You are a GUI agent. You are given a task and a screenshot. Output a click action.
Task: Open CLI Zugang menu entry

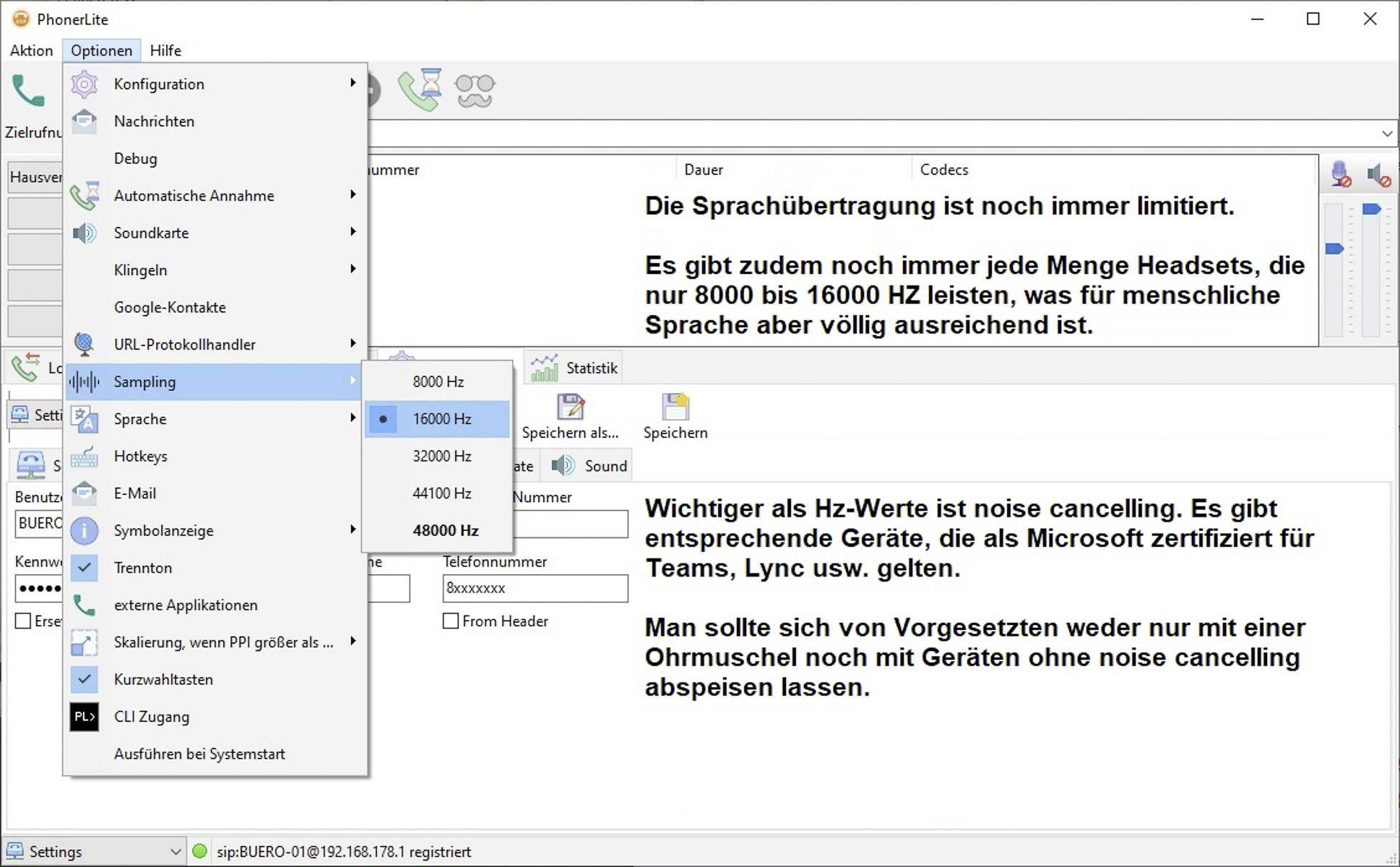pos(152,717)
